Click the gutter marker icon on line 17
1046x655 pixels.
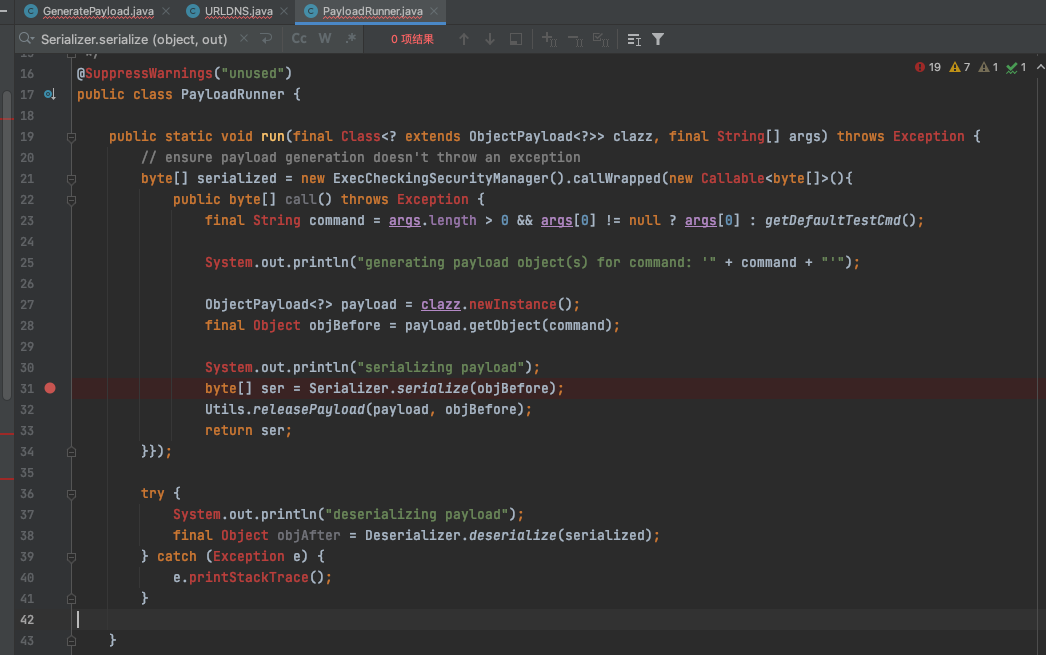[49, 95]
